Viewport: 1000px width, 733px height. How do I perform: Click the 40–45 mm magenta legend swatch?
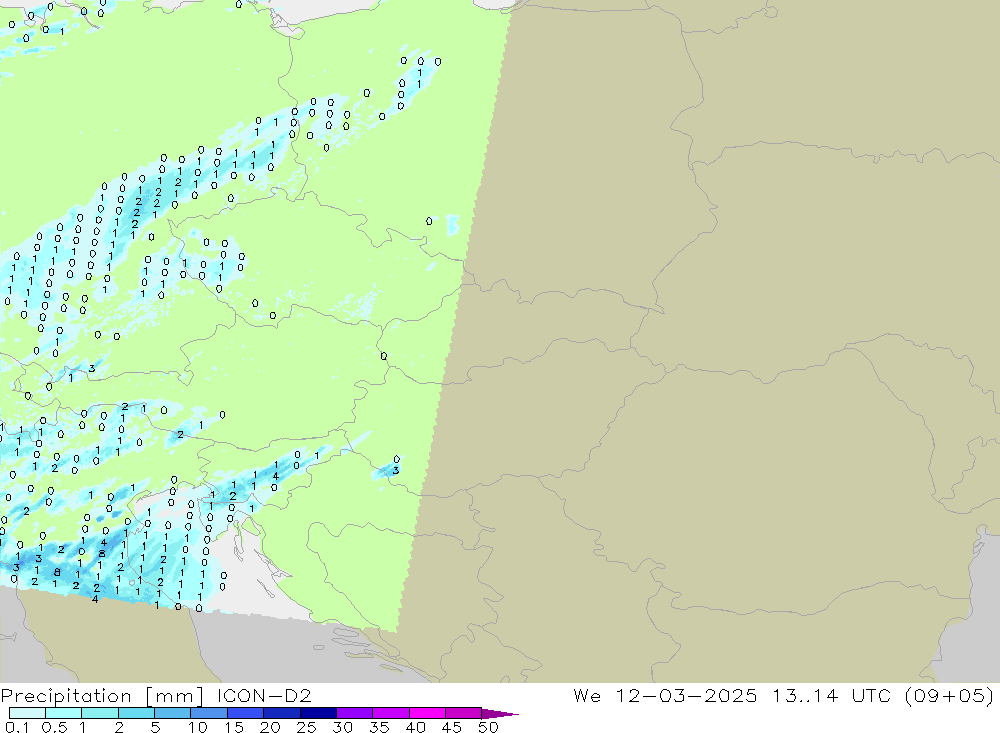[x=427, y=713]
